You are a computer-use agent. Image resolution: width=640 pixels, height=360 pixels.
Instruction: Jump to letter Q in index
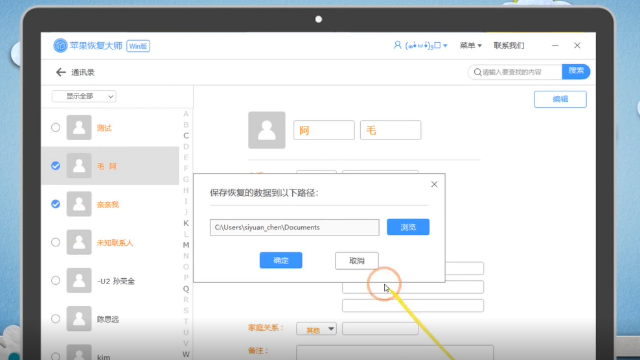click(x=186, y=289)
